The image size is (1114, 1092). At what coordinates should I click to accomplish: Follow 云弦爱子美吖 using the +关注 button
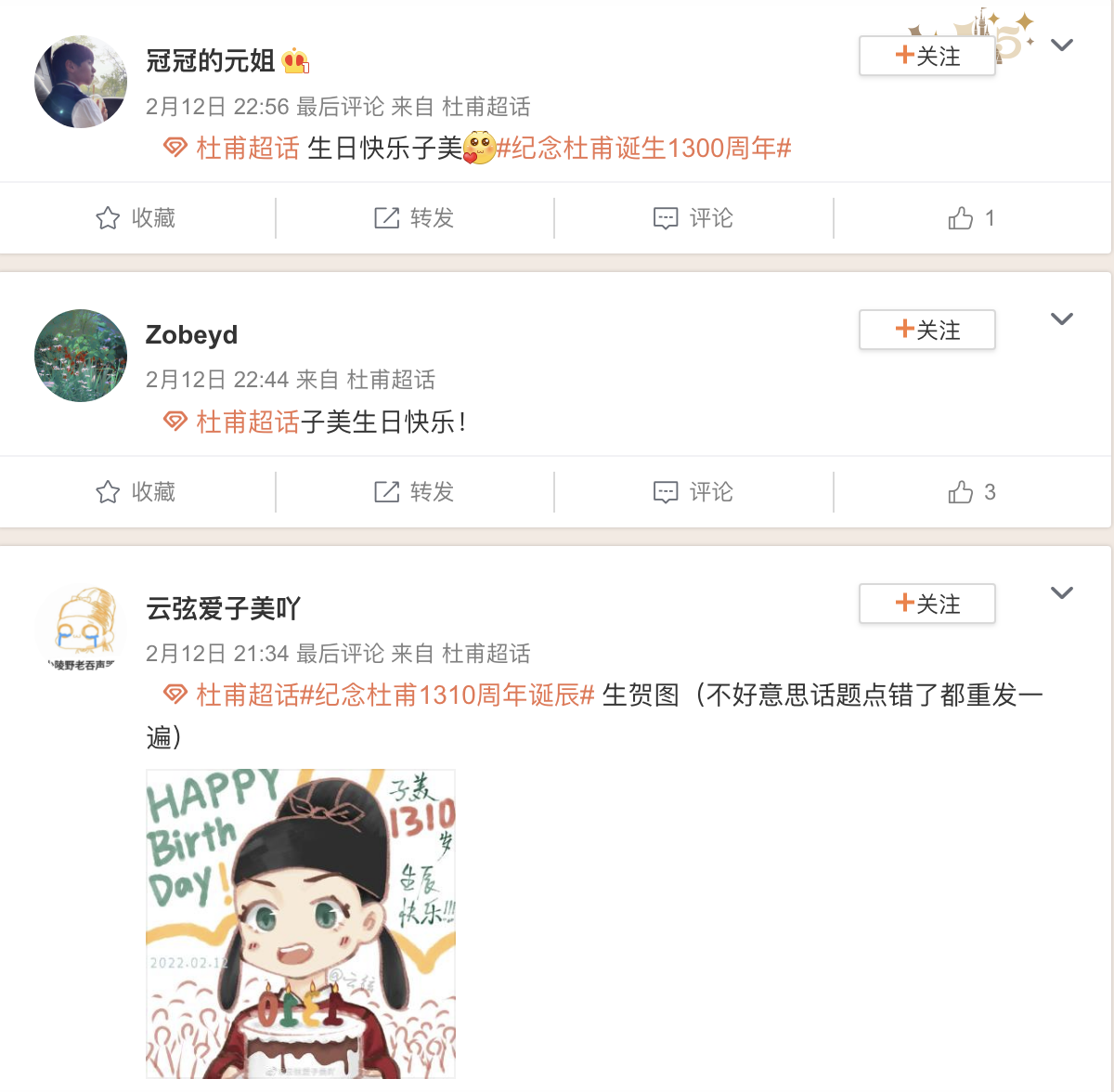click(x=927, y=604)
